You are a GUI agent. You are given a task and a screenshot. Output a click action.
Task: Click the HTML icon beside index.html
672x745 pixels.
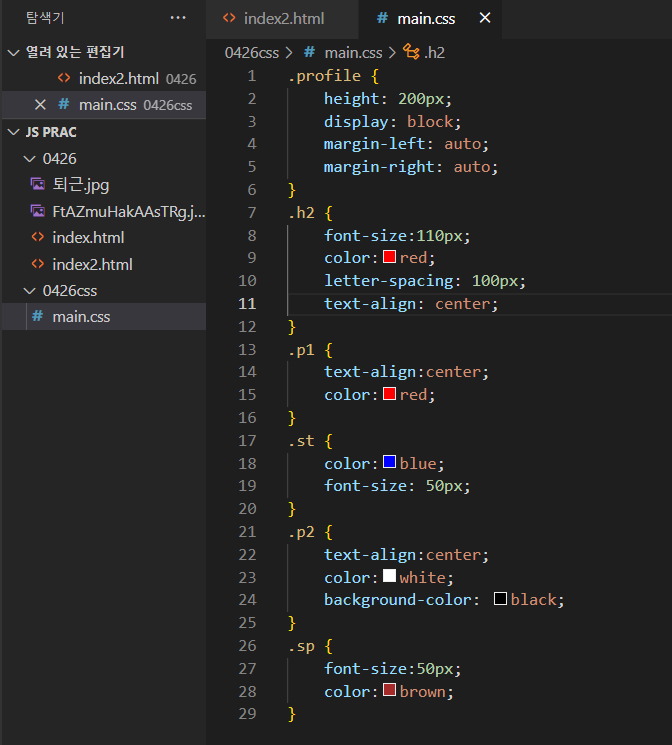[38, 237]
